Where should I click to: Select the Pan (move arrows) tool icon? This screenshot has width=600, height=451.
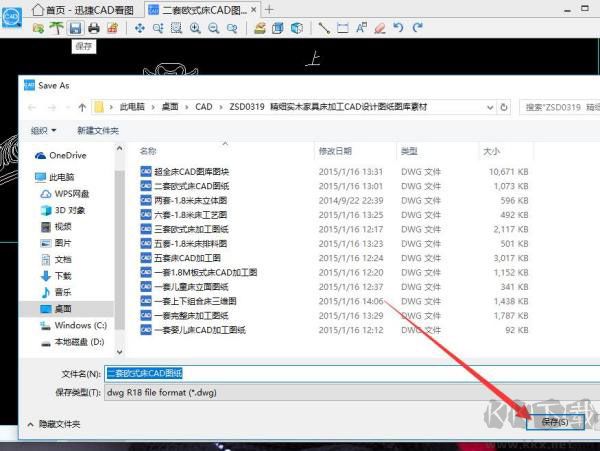pos(139,28)
